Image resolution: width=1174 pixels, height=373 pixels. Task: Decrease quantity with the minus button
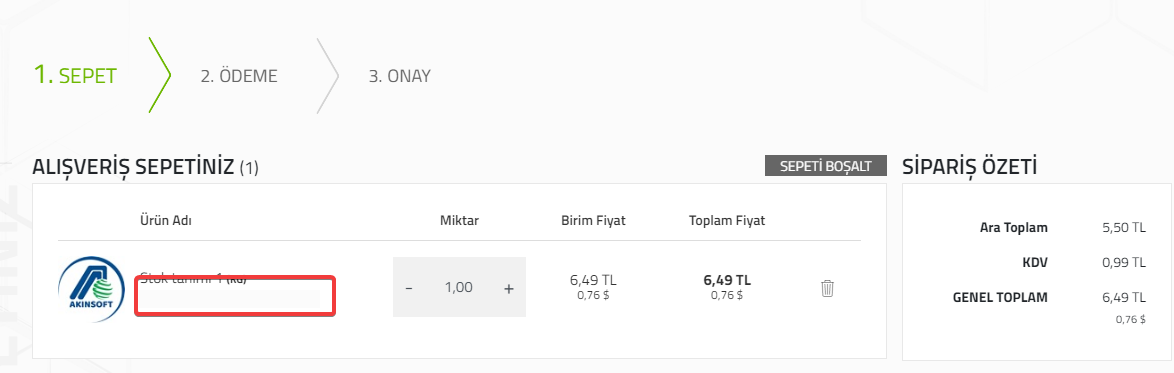pyautogui.click(x=409, y=288)
